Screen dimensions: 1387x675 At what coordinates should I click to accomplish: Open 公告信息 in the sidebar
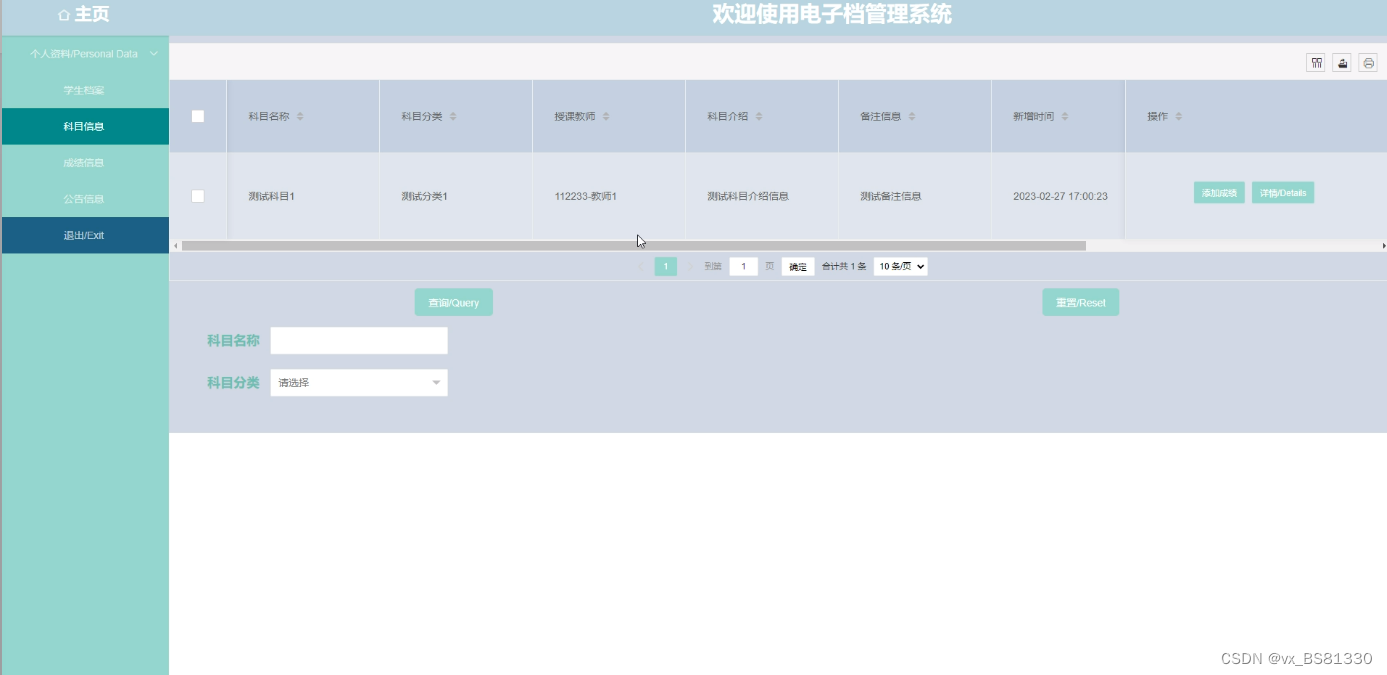(85, 198)
